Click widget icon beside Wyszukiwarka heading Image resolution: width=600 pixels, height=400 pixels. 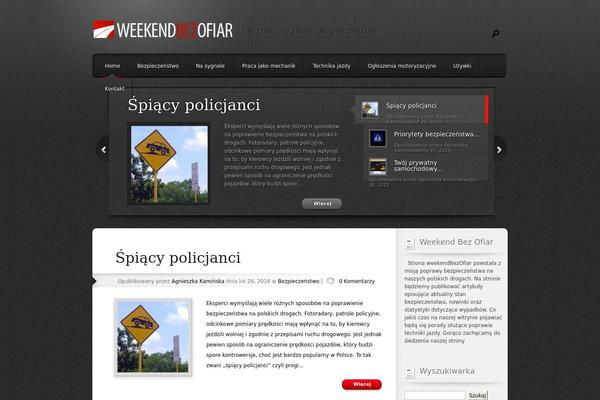pyautogui.click(x=409, y=372)
